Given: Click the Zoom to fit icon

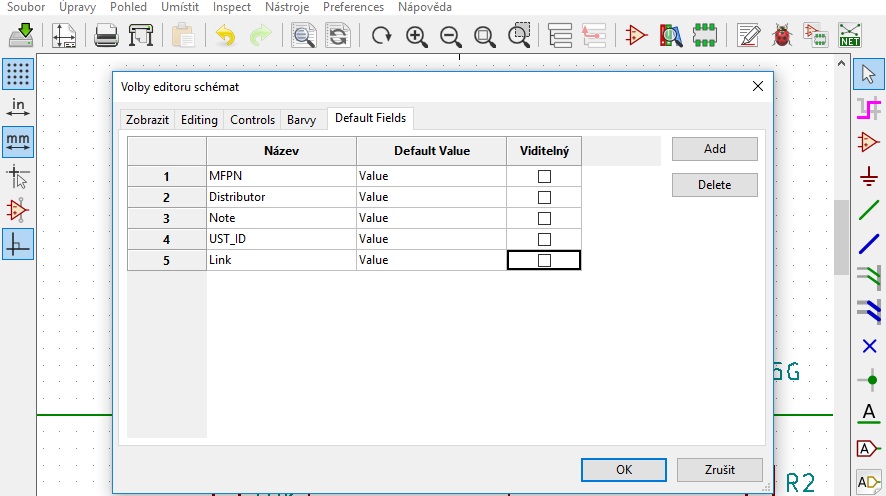Looking at the screenshot, I should point(484,36).
